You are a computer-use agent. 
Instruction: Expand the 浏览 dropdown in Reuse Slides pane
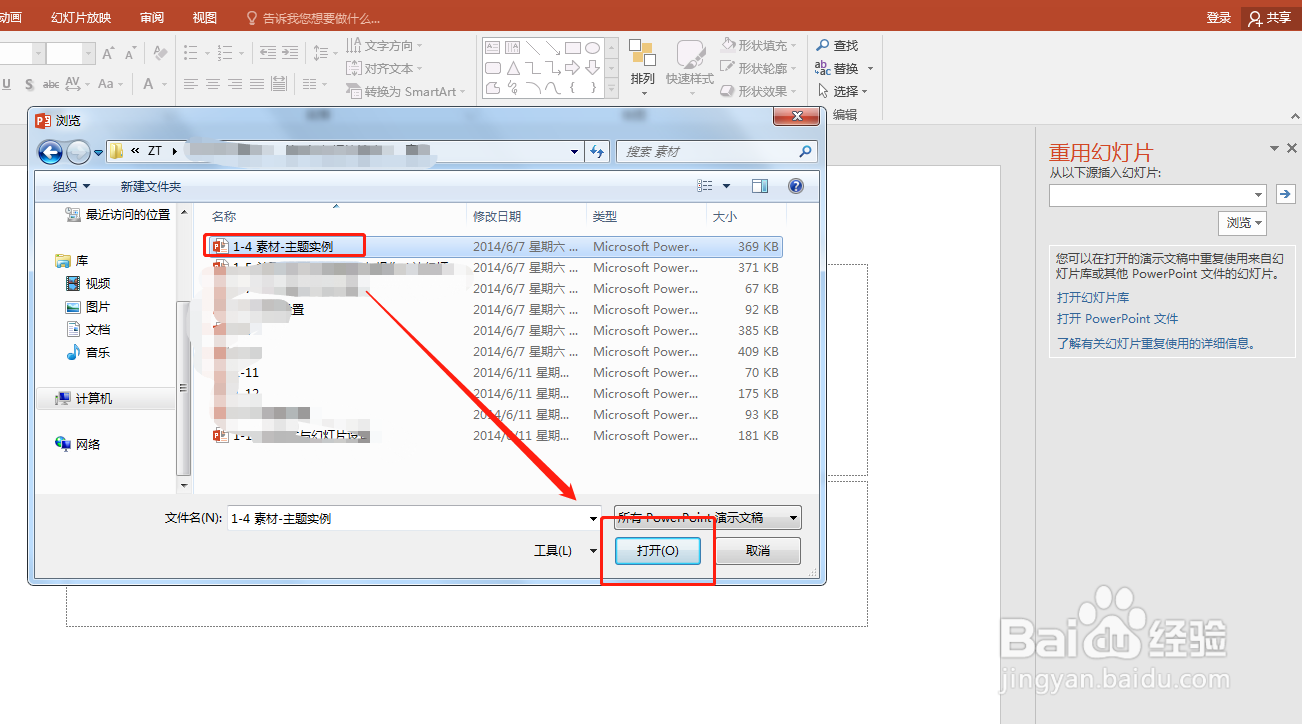1243,223
